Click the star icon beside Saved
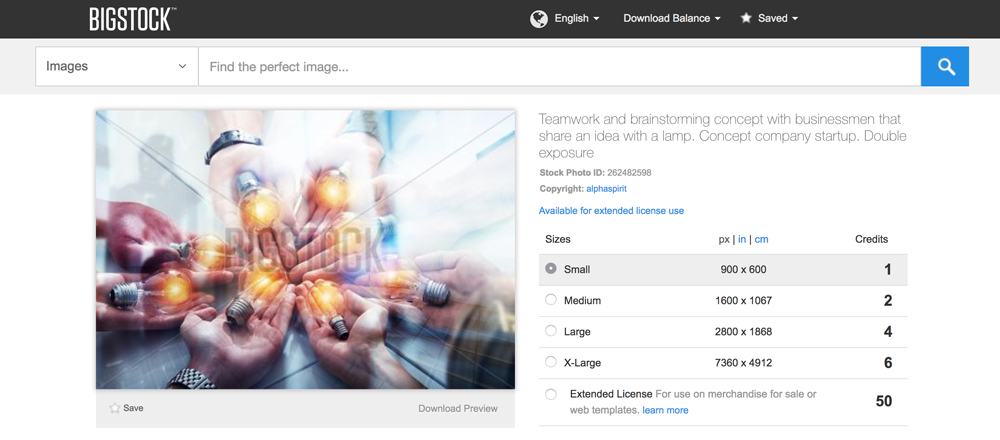The height and width of the screenshot is (440, 1000). 746,18
